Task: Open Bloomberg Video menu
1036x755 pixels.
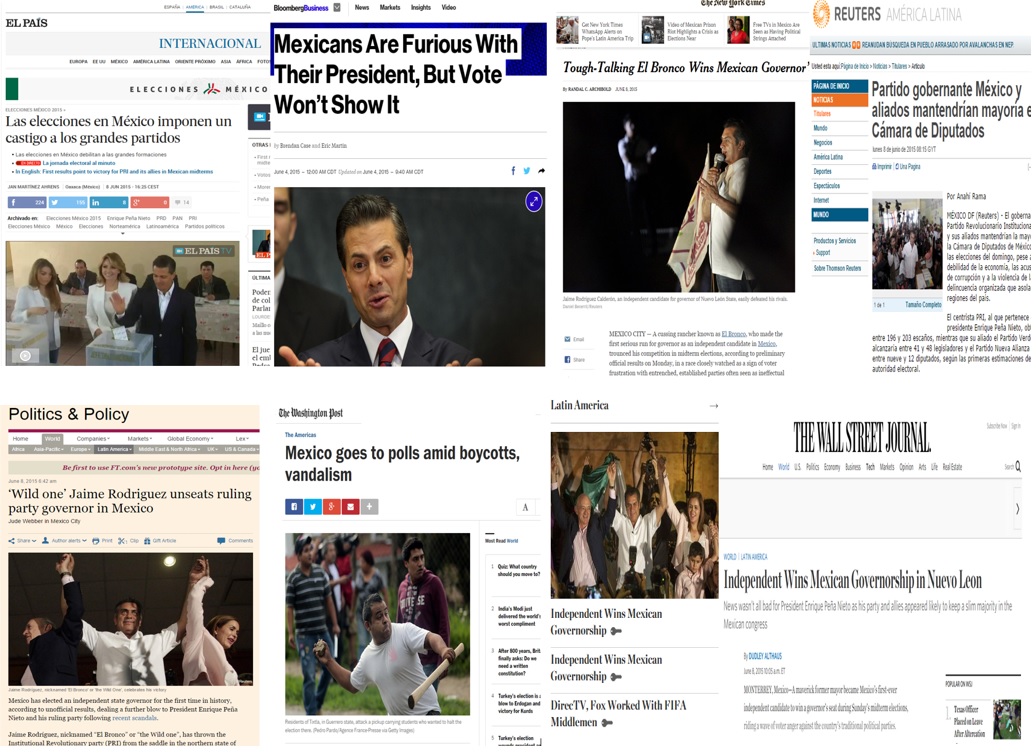Action: click(449, 7)
